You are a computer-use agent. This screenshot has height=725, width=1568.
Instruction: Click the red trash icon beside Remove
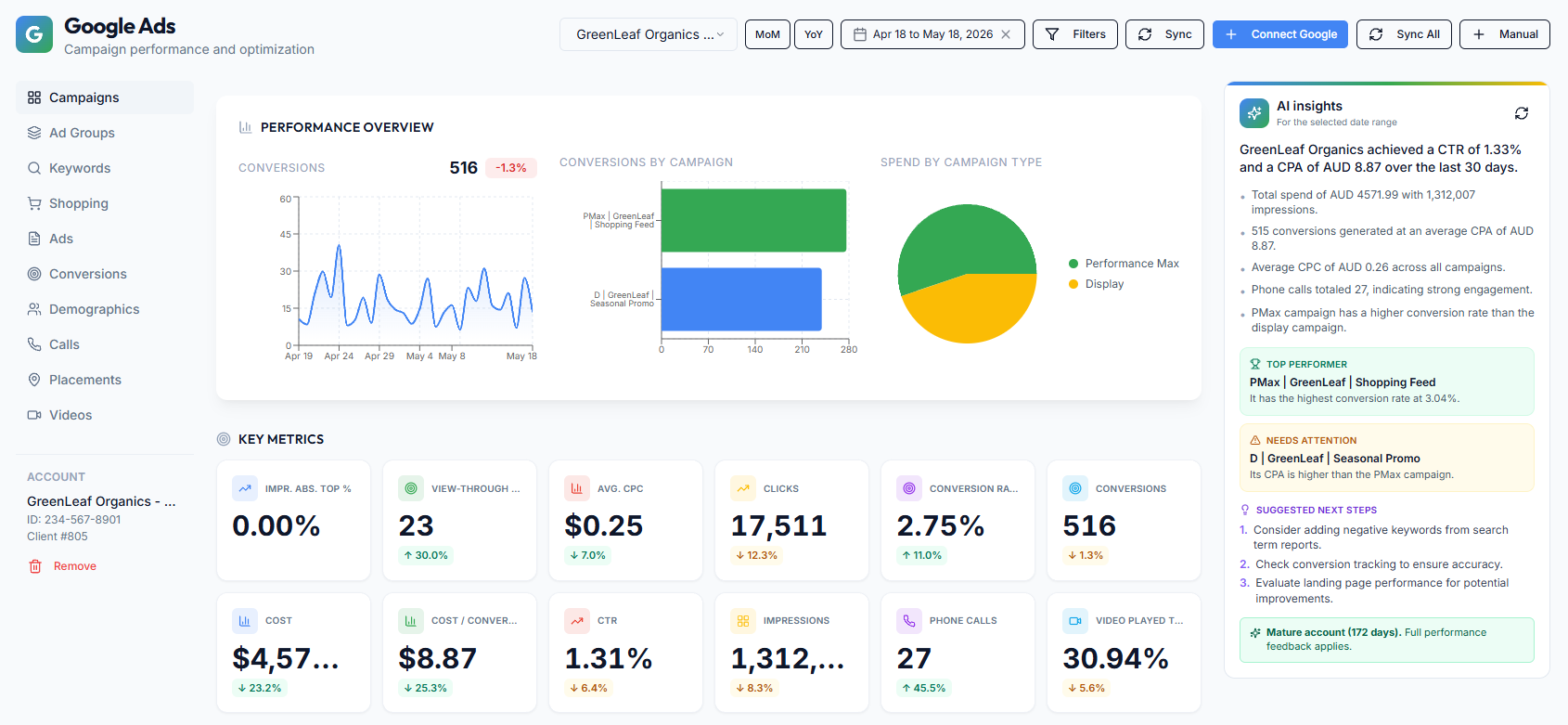[x=35, y=566]
